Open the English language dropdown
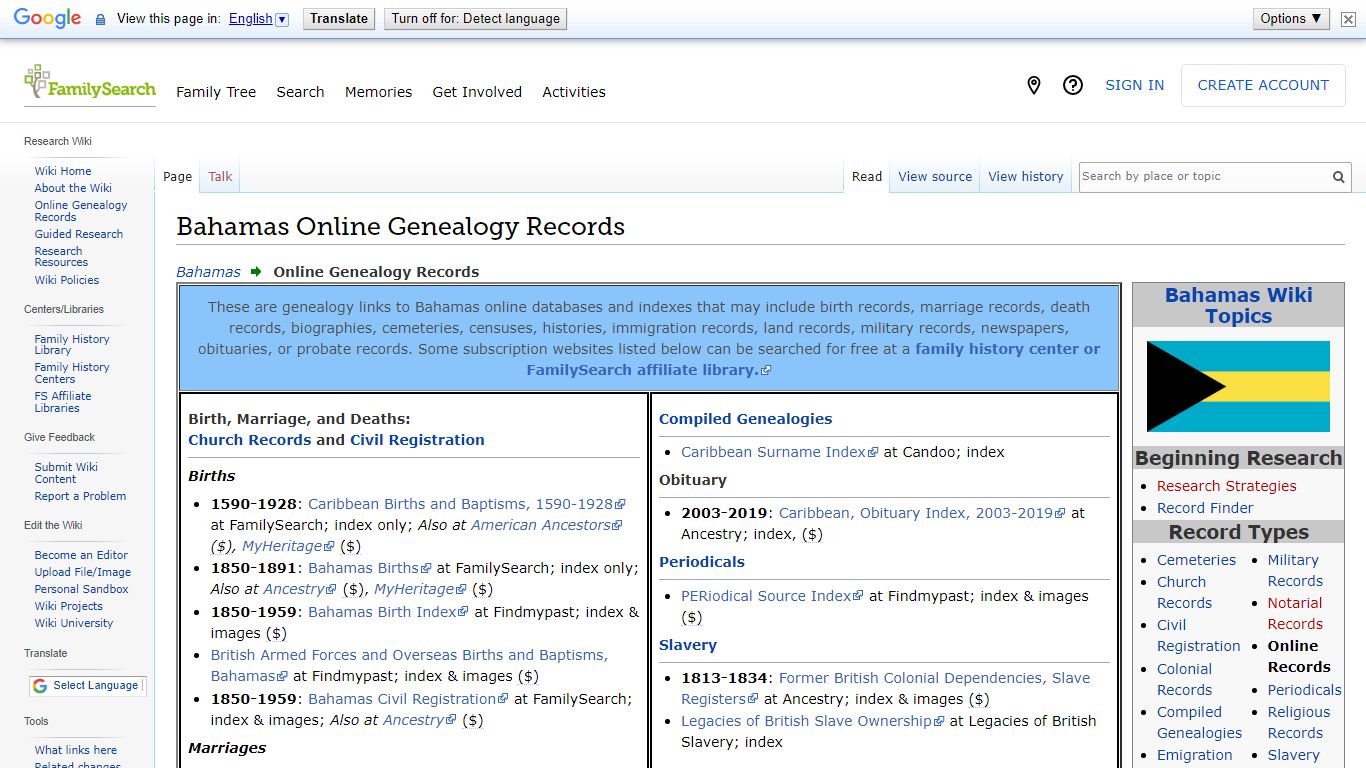This screenshot has height=768, width=1366. (x=258, y=19)
